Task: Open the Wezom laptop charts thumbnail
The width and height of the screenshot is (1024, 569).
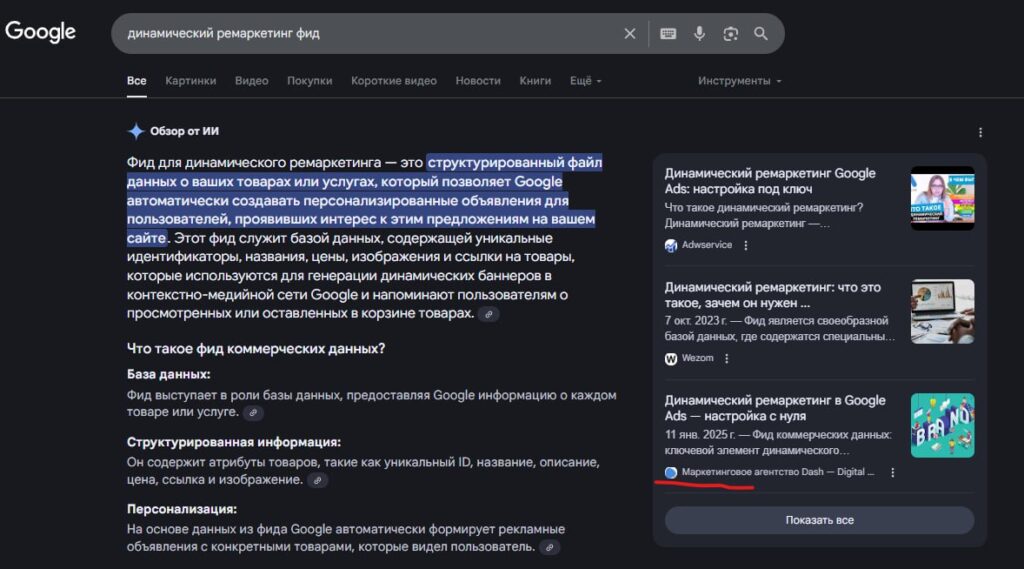Action: pos(942,312)
